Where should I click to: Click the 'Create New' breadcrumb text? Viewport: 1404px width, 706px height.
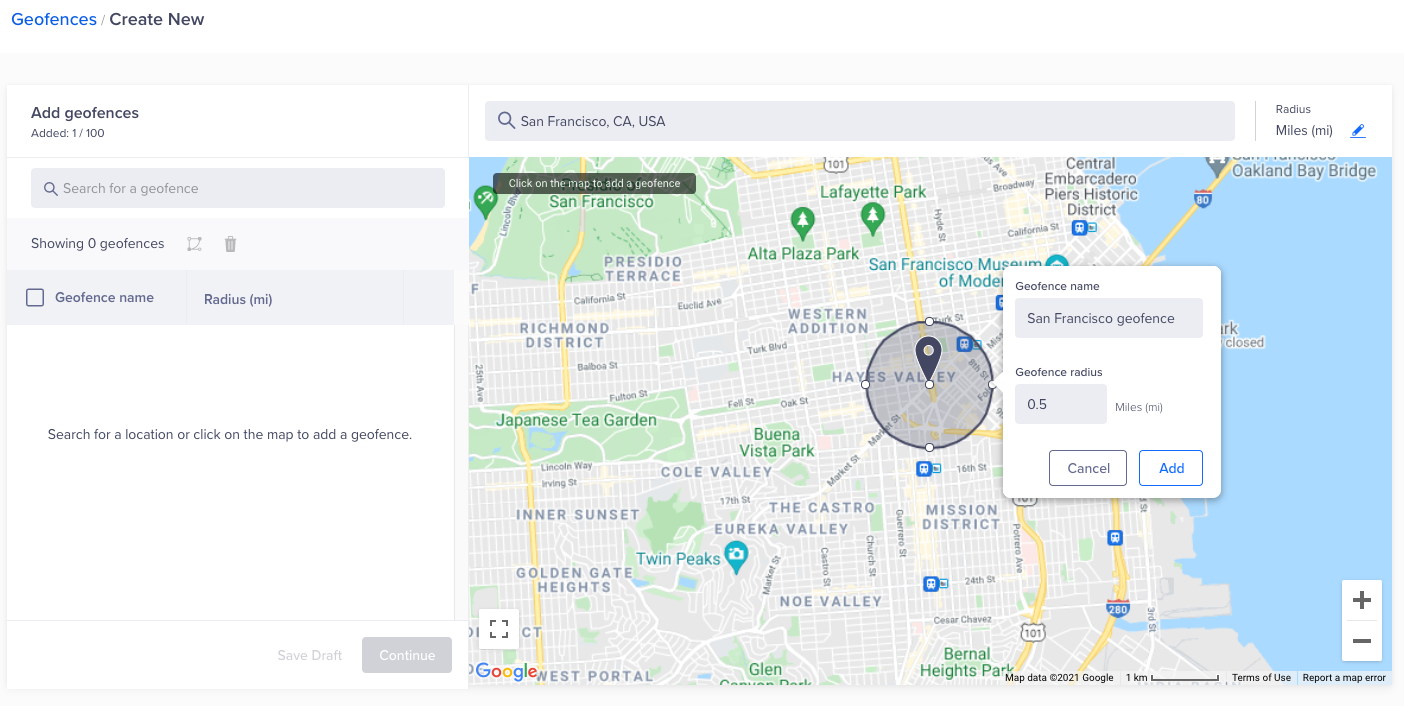pos(157,19)
